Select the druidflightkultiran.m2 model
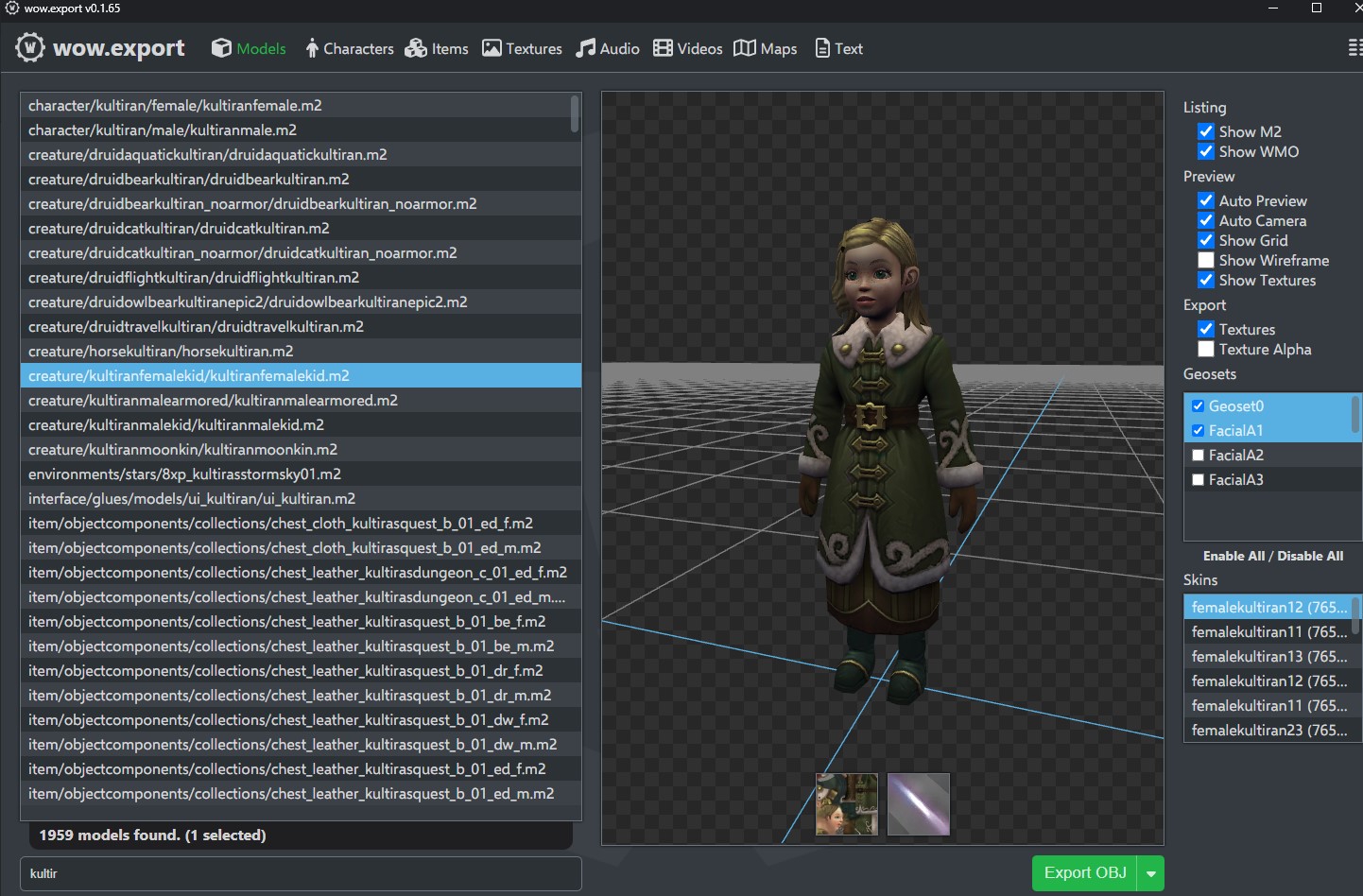Viewport: 1363px width, 896px height. click(x=301, y=277)
